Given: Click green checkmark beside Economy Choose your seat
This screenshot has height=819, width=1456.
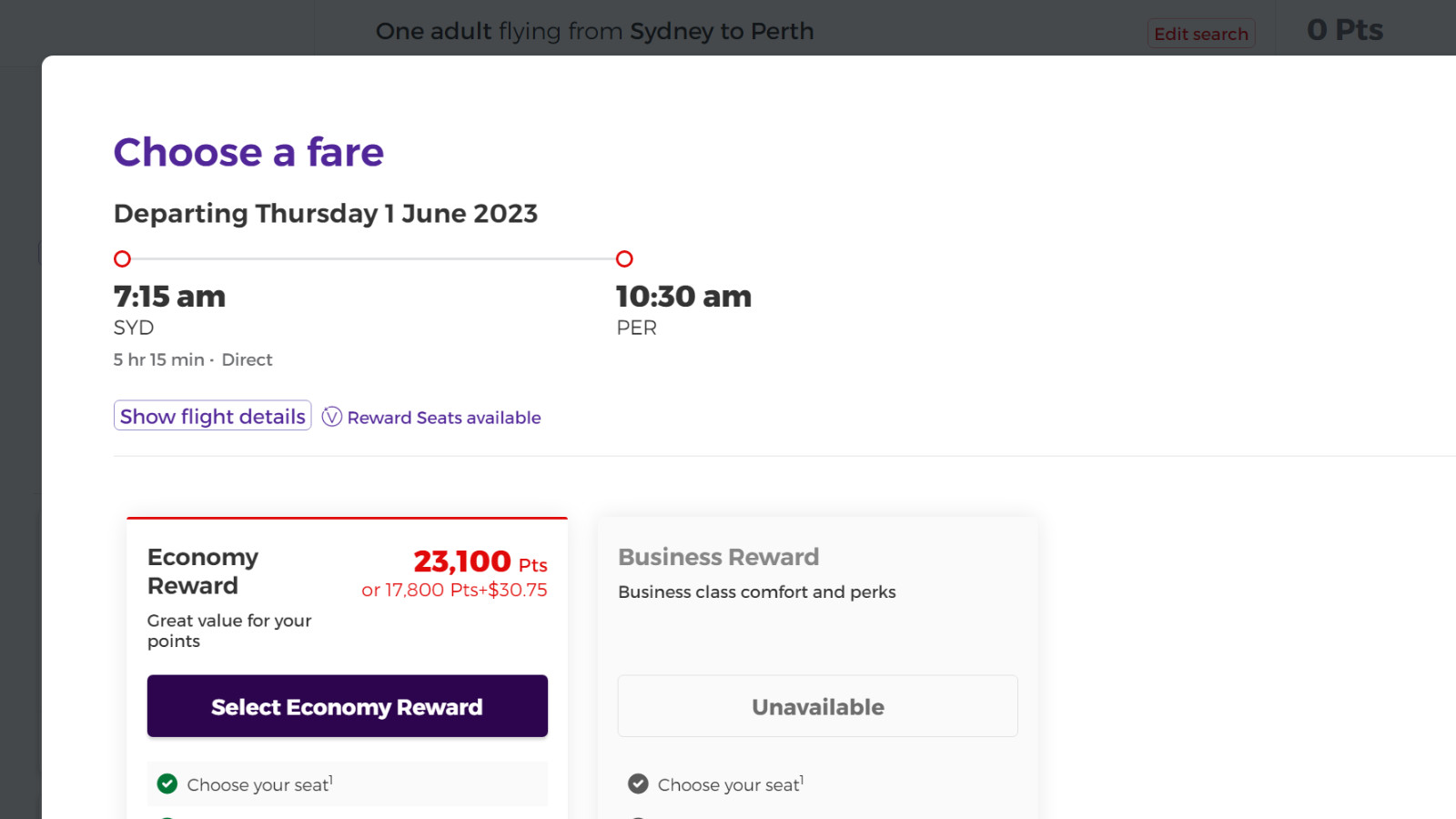Looking at the screenshot, I should point(167,784).
